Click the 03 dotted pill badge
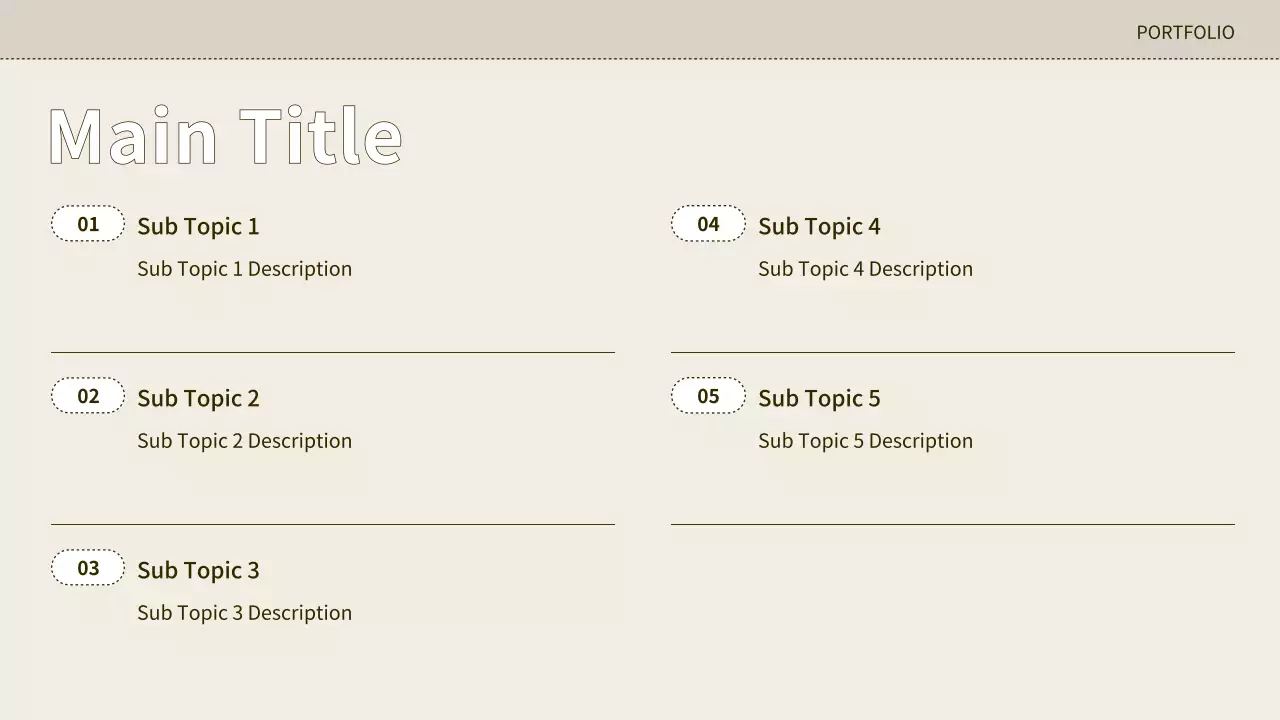Image resolution: width=1280 pixels, height=720 pixels. click(x=88, y=568)
